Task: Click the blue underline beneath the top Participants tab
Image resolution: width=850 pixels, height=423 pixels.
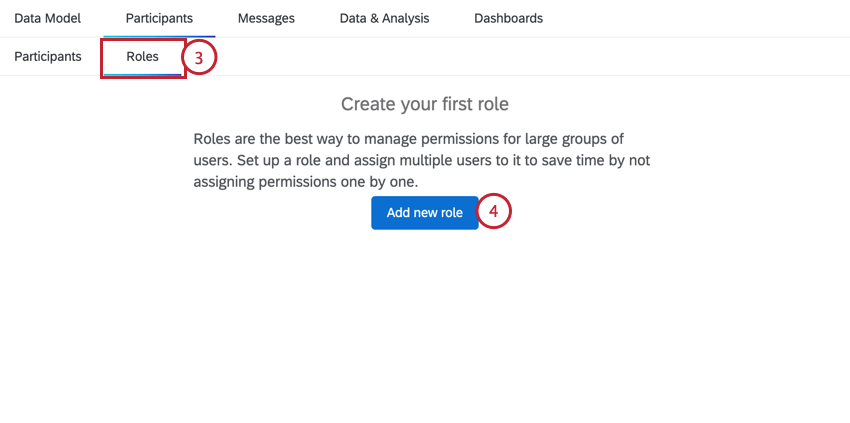Action: 159,36
